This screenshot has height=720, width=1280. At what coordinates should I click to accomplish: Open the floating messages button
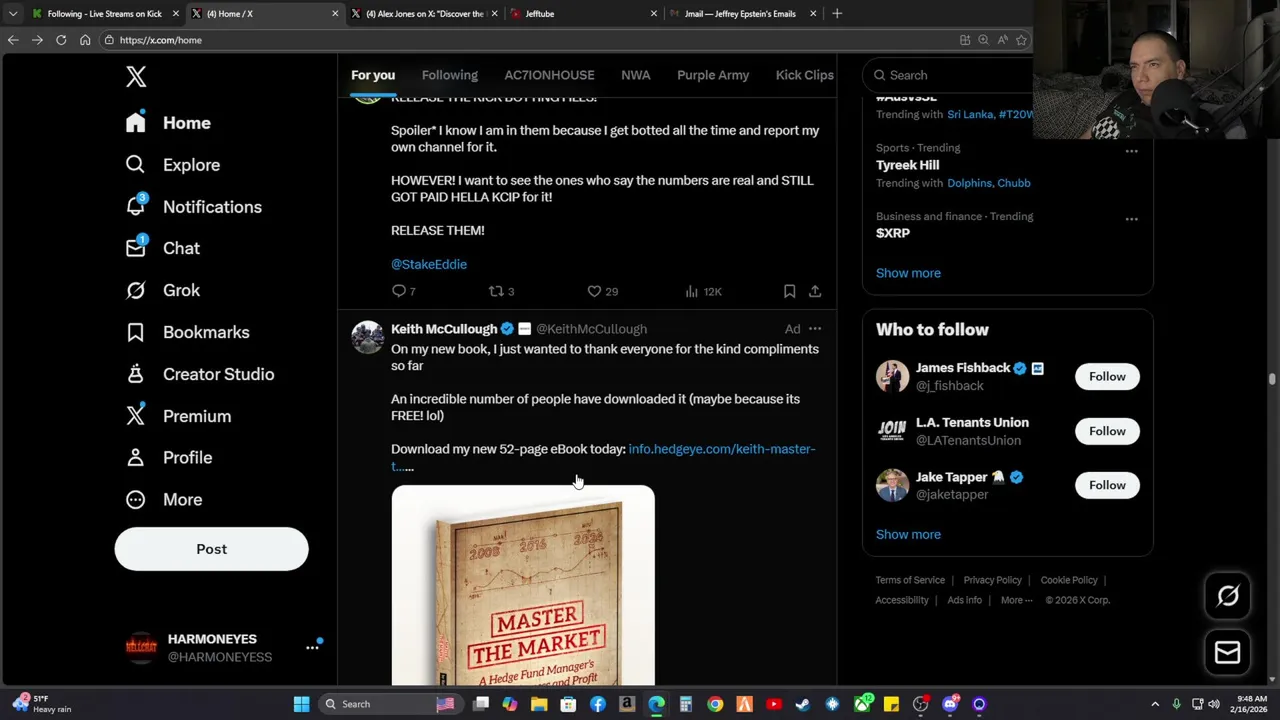tap(1228, 652)
